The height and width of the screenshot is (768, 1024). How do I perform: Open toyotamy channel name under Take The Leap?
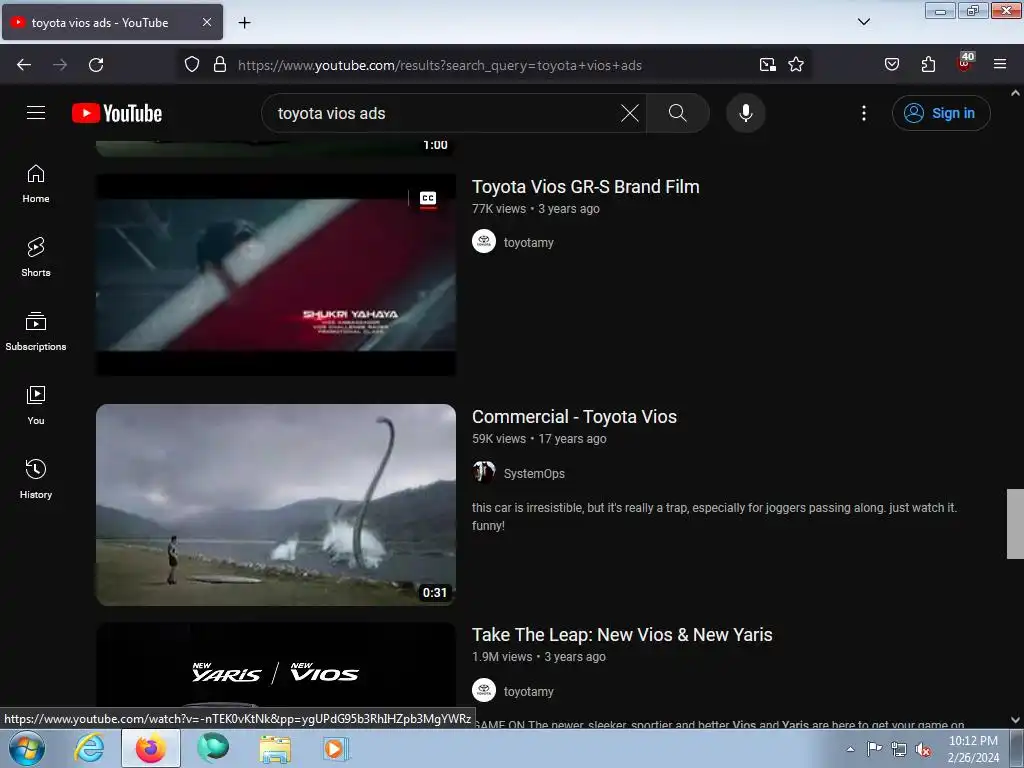click(529, 692)
